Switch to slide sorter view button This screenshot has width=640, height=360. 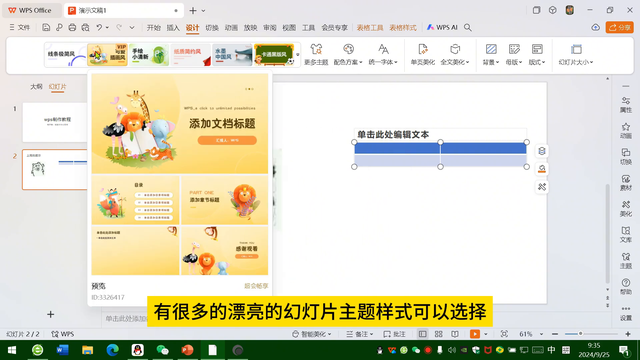[x=439, y=334]
